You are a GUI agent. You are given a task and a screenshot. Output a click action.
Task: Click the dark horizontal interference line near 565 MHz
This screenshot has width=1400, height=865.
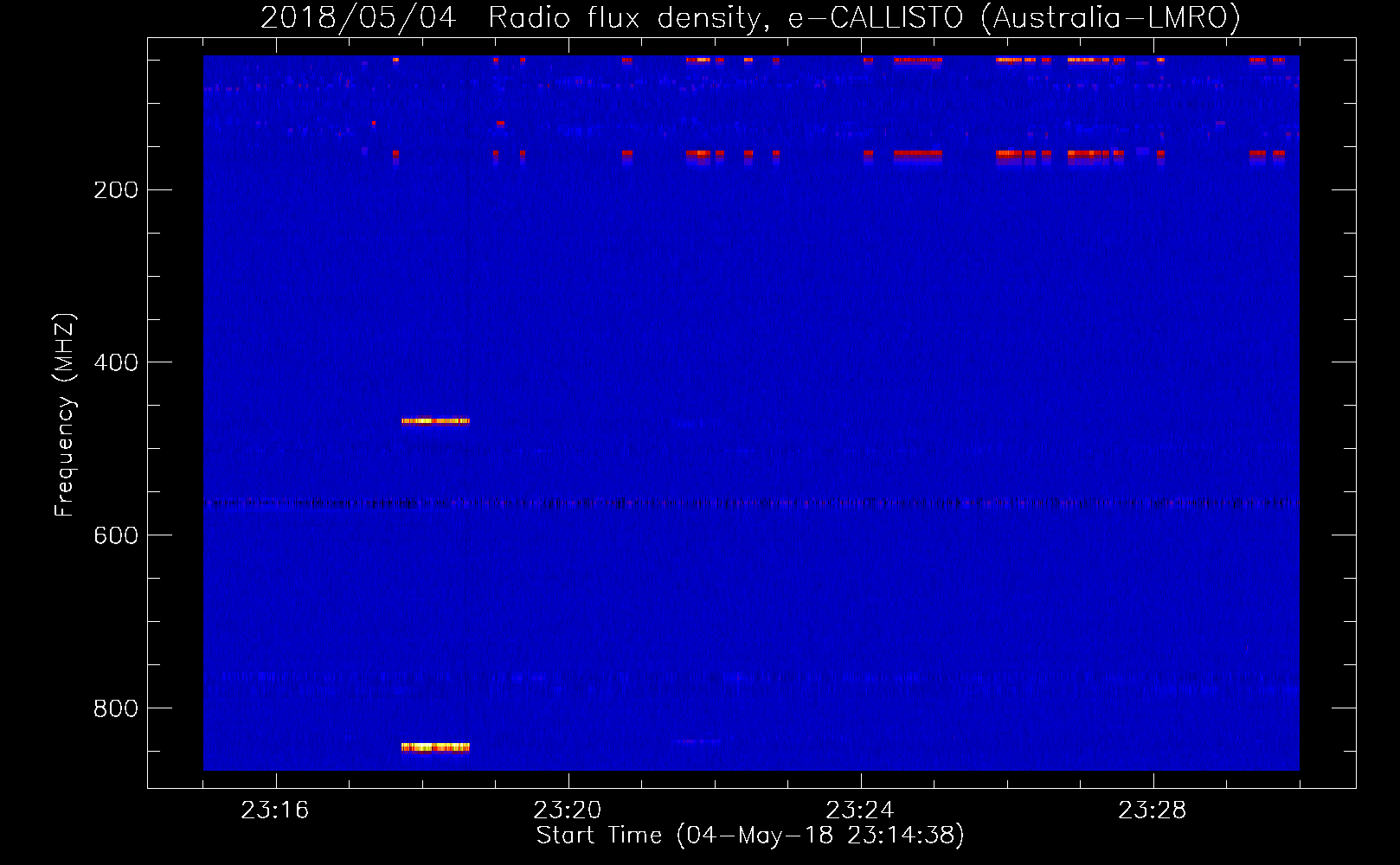(x=751, y=503)
